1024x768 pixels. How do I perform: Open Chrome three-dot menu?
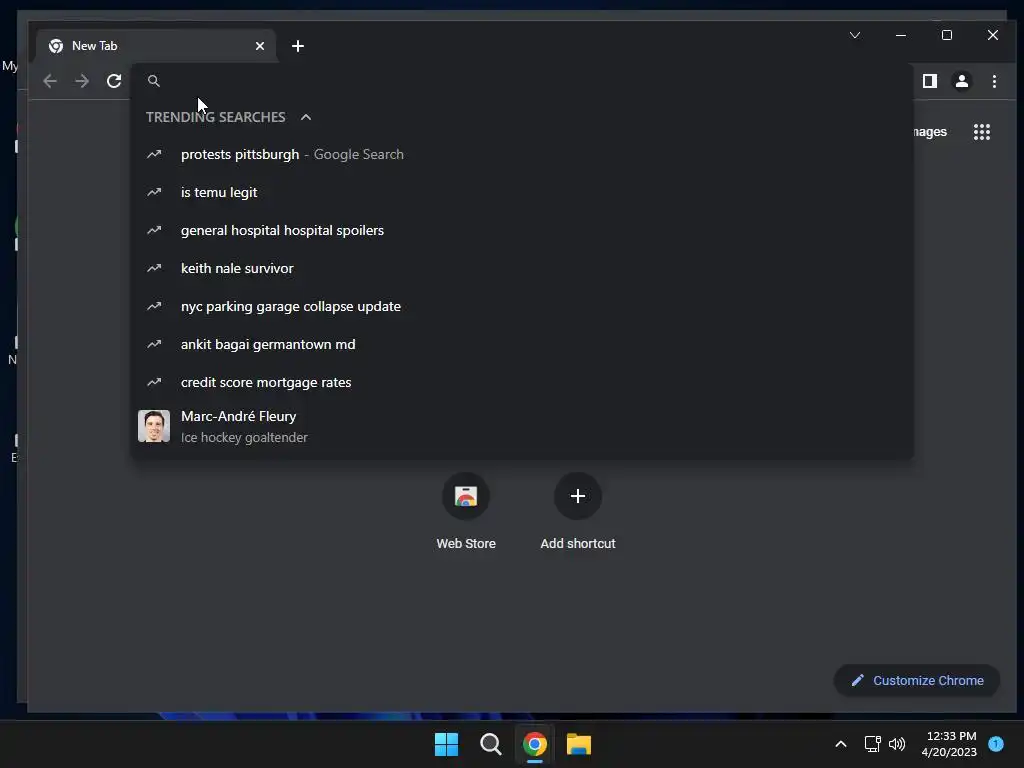(994, 81)
